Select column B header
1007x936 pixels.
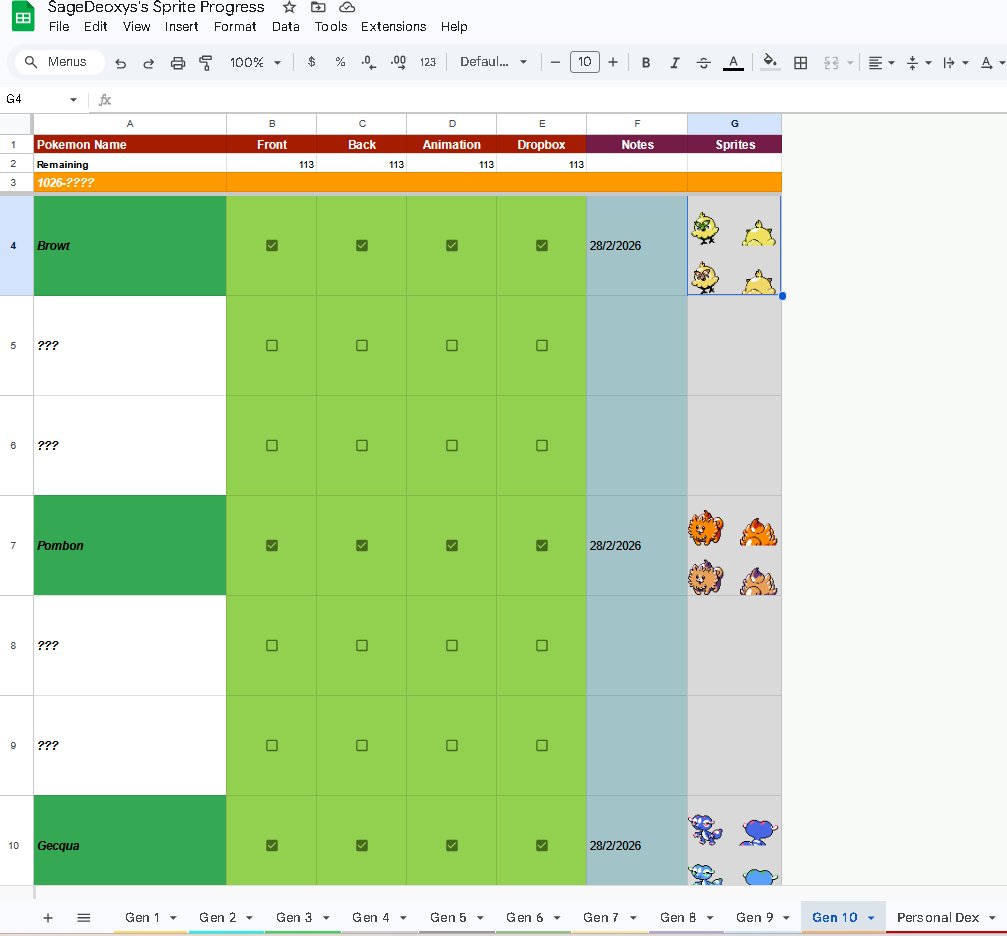click(272, 123)
